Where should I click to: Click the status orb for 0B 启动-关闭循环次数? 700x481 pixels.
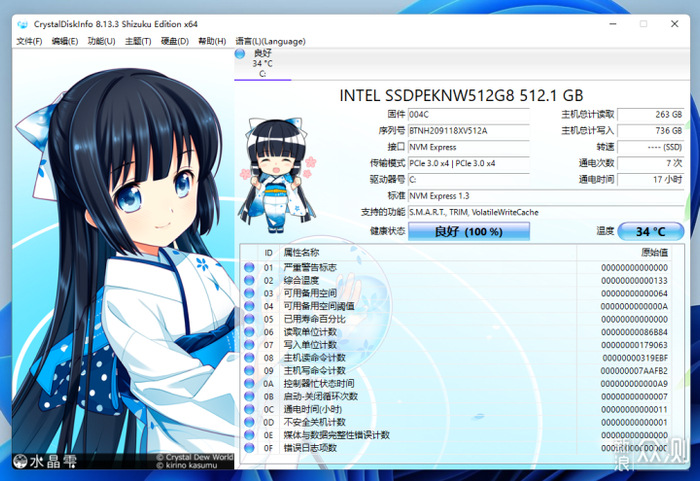[x=249, y=396]
